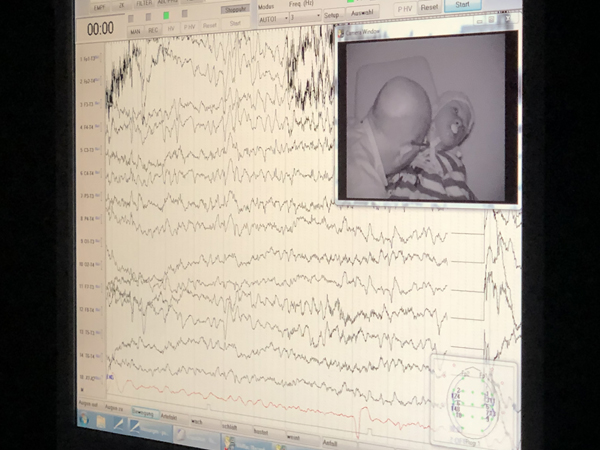Image resolution: width=600 pixels, height=450 pixels.
Task: Click the REC button
Action: pyautogui.click(x=153, y=31)
